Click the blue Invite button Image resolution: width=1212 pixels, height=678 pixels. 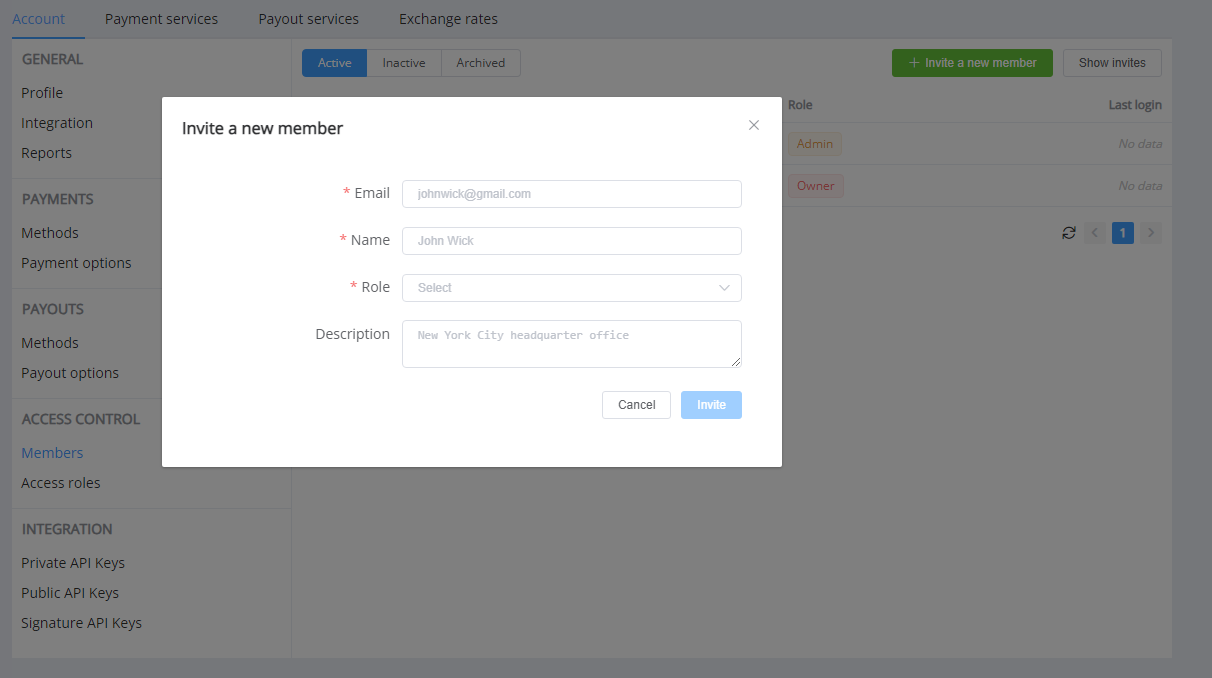tap(711, 405)
